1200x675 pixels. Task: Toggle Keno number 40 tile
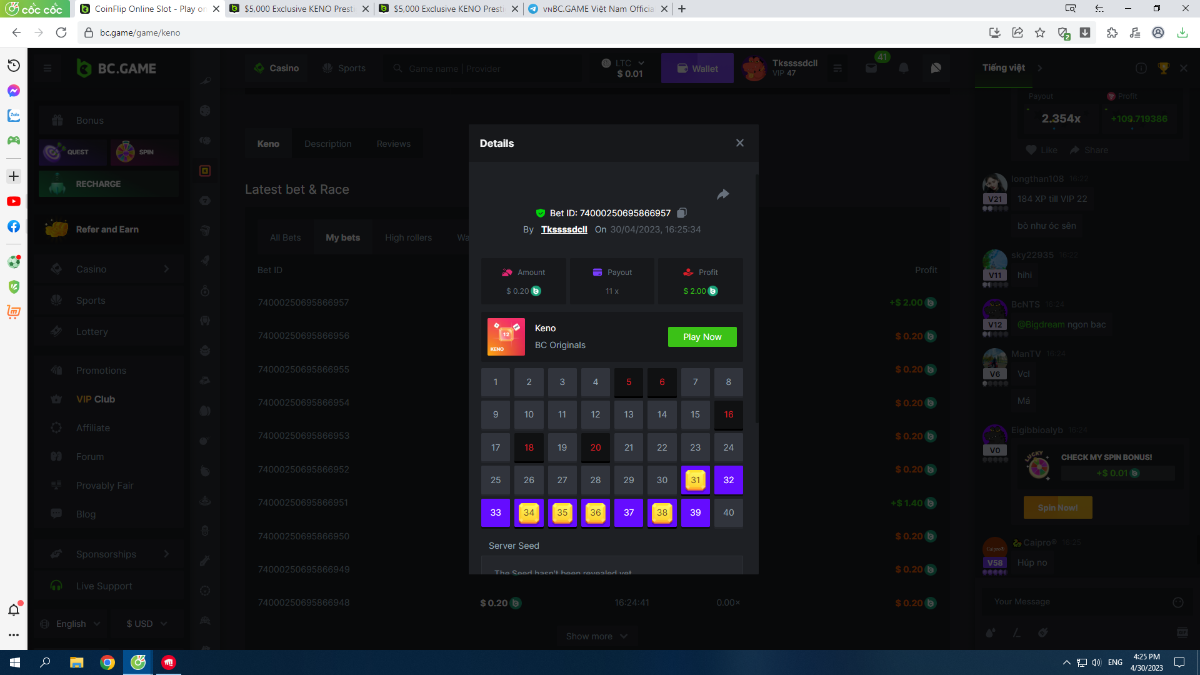pos(728,513)
